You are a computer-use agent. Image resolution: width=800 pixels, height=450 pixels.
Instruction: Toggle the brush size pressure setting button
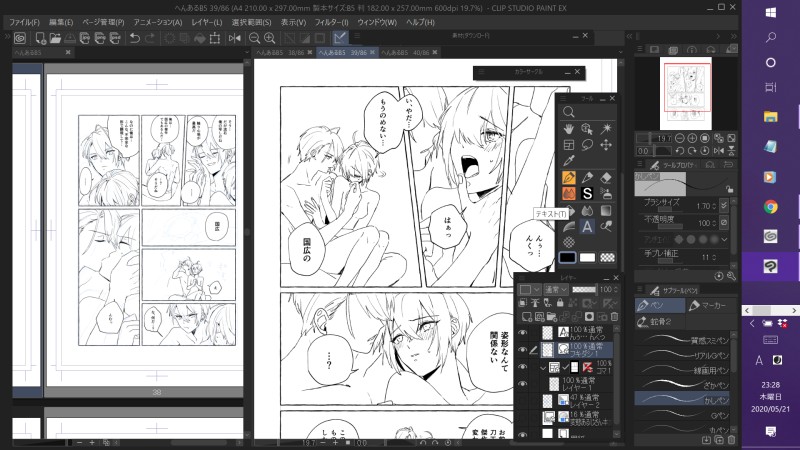[724, 206]
